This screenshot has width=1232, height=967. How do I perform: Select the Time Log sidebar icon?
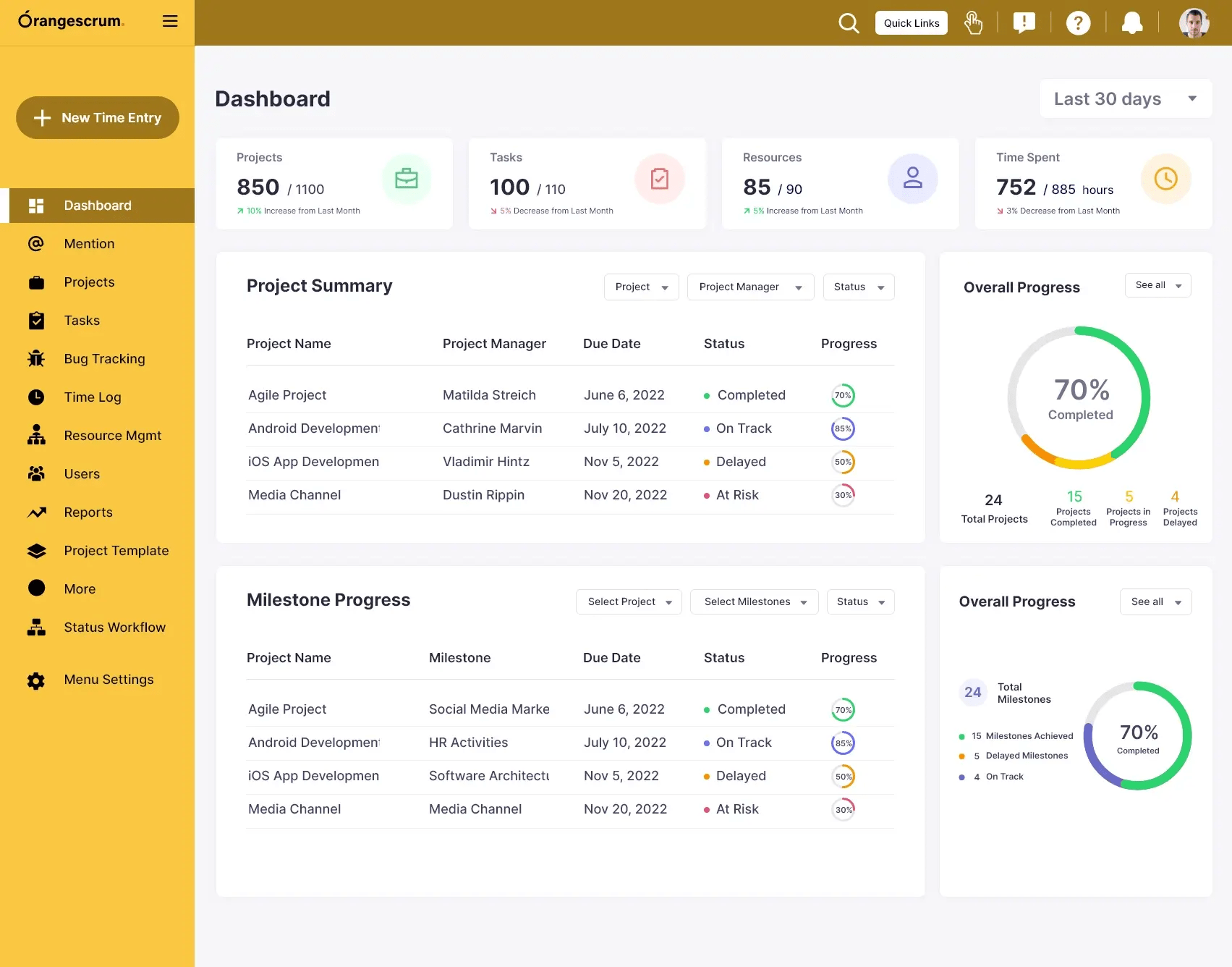(x=36, y=397)
